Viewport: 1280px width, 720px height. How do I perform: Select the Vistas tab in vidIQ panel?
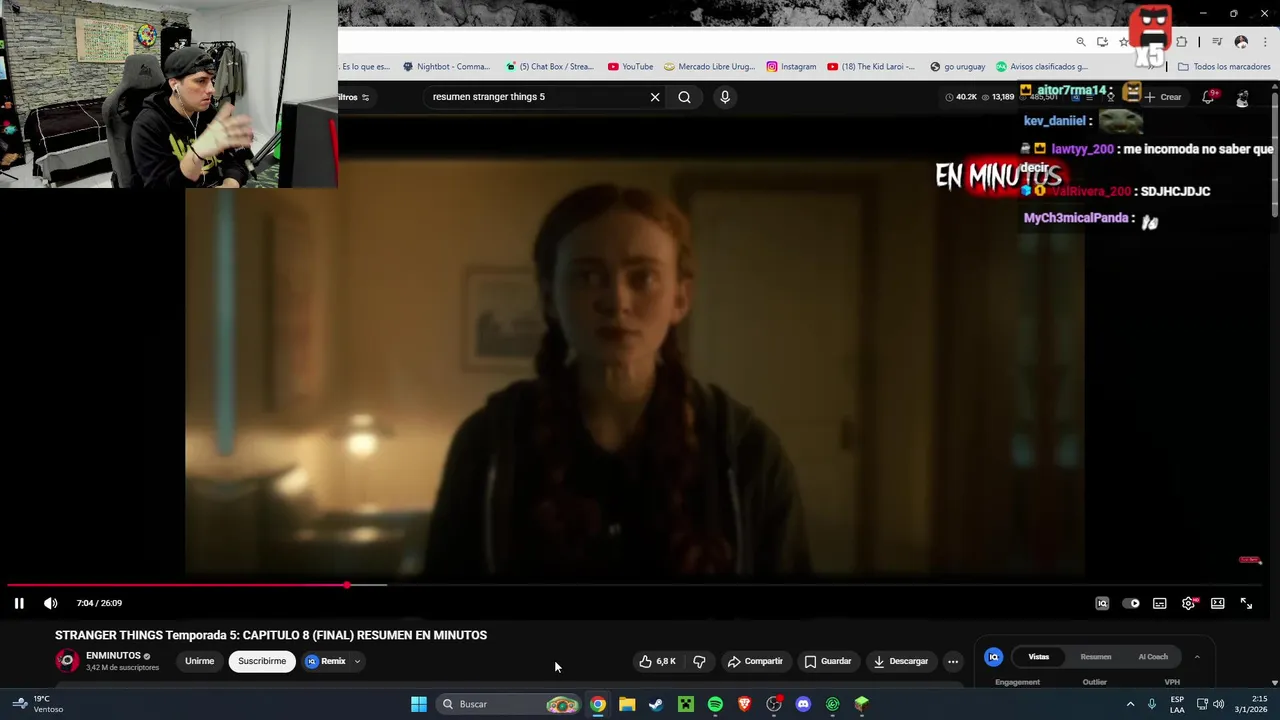click(x=1039, y=657)
